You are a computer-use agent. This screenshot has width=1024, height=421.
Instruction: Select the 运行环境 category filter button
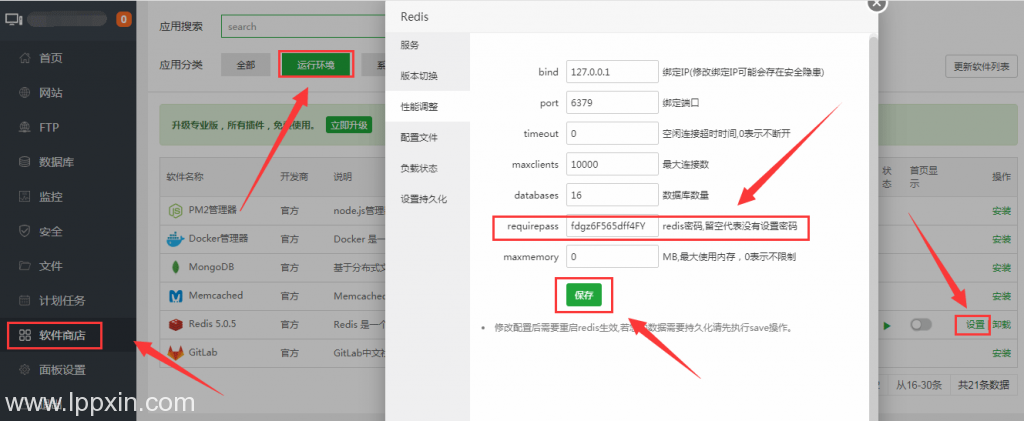tap(316, 65)
